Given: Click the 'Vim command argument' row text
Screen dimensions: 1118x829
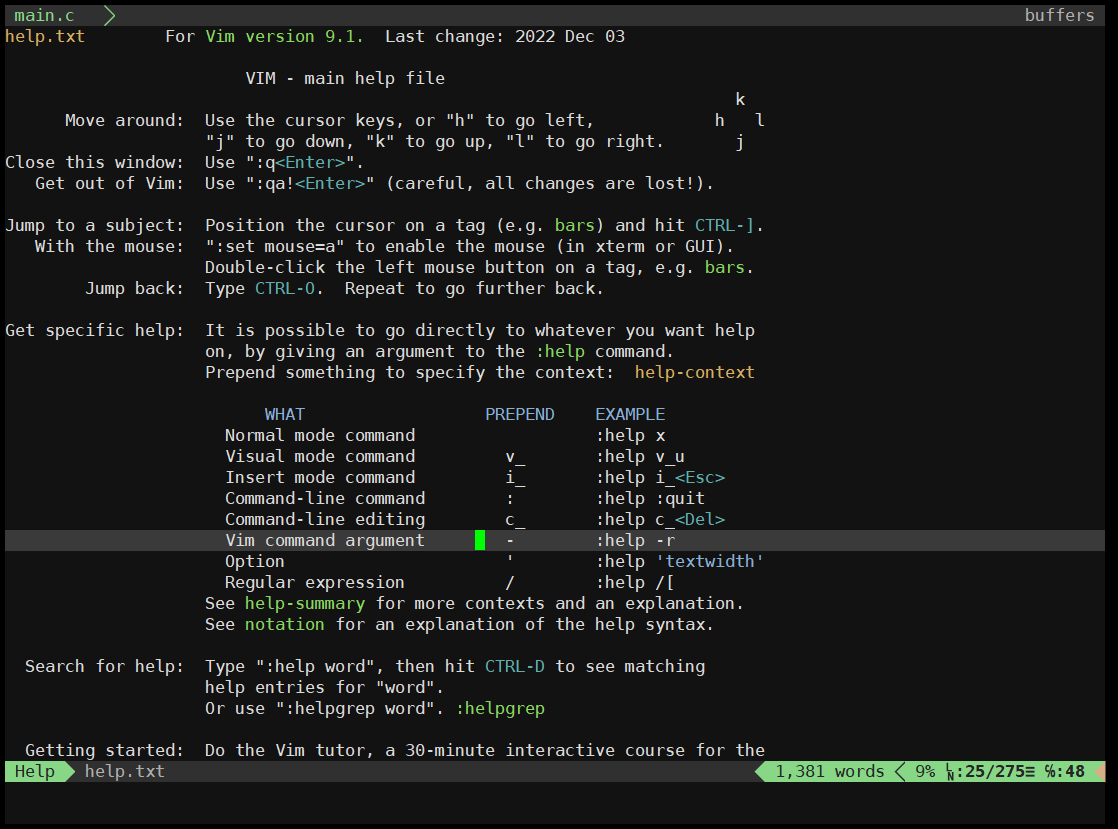Looking at the screenshot, I should coord(325,540).
